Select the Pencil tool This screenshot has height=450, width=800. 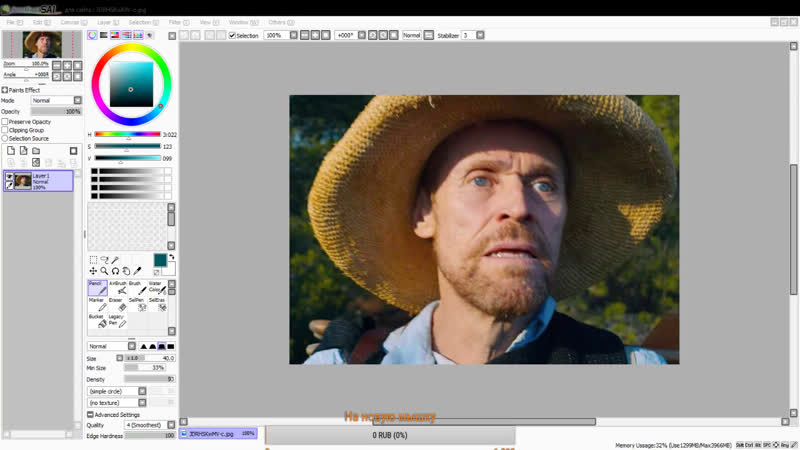click(97, 288)
